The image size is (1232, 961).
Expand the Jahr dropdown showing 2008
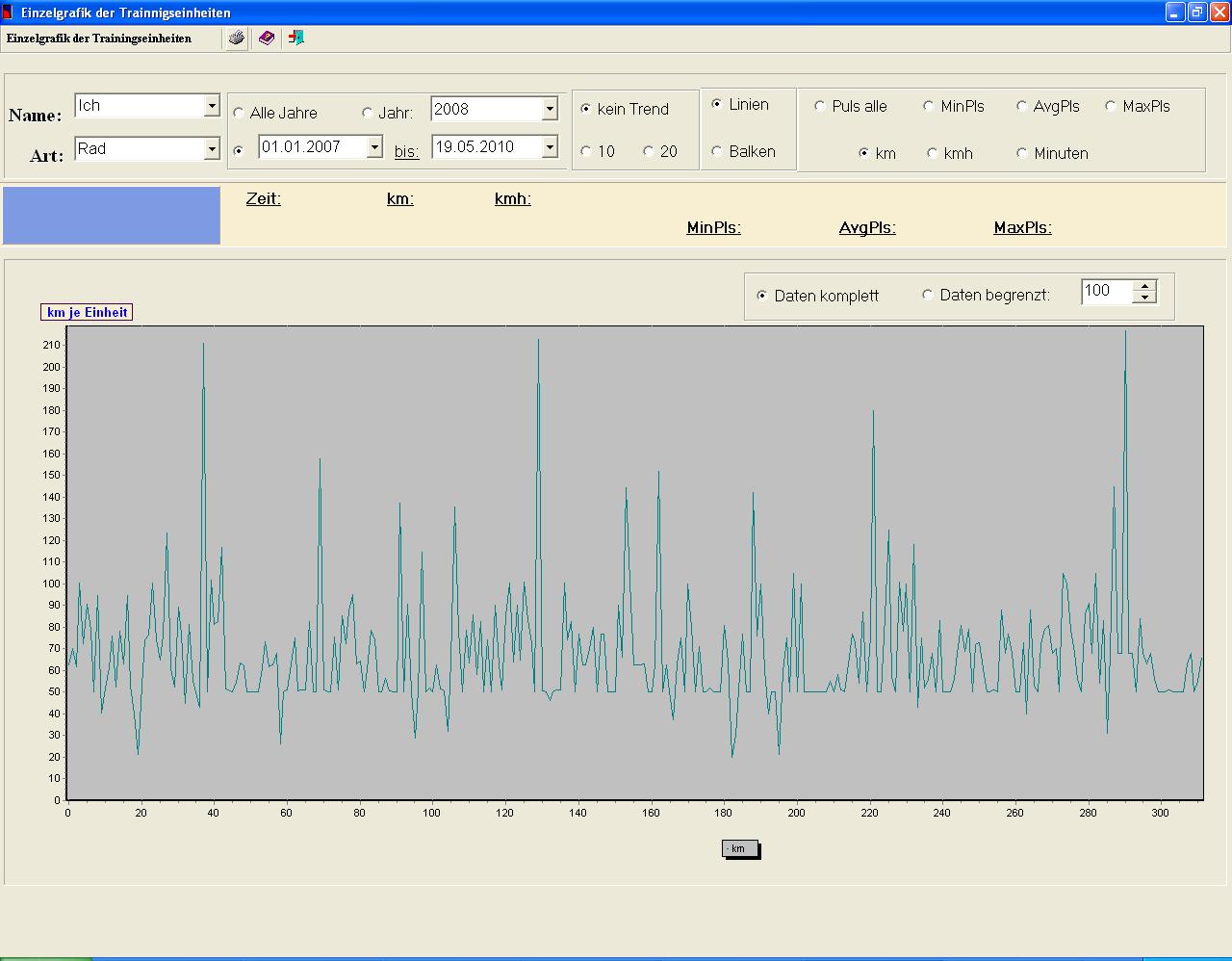pos(550,110)
